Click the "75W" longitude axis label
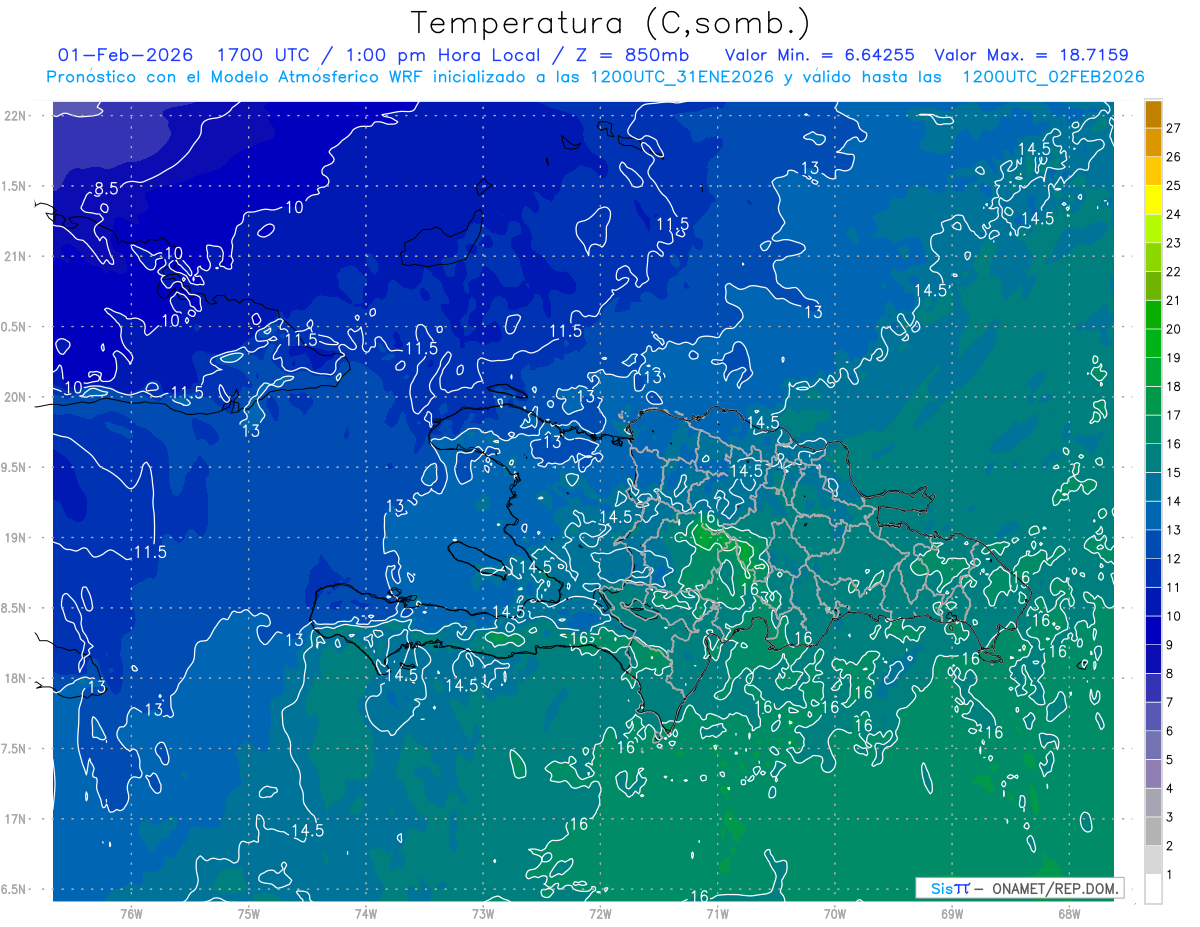The image size is (1200, 927). (x=249, y=913)
